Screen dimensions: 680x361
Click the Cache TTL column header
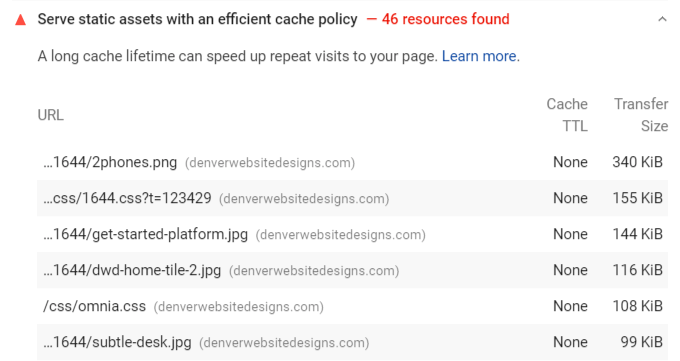coord(567,115)
